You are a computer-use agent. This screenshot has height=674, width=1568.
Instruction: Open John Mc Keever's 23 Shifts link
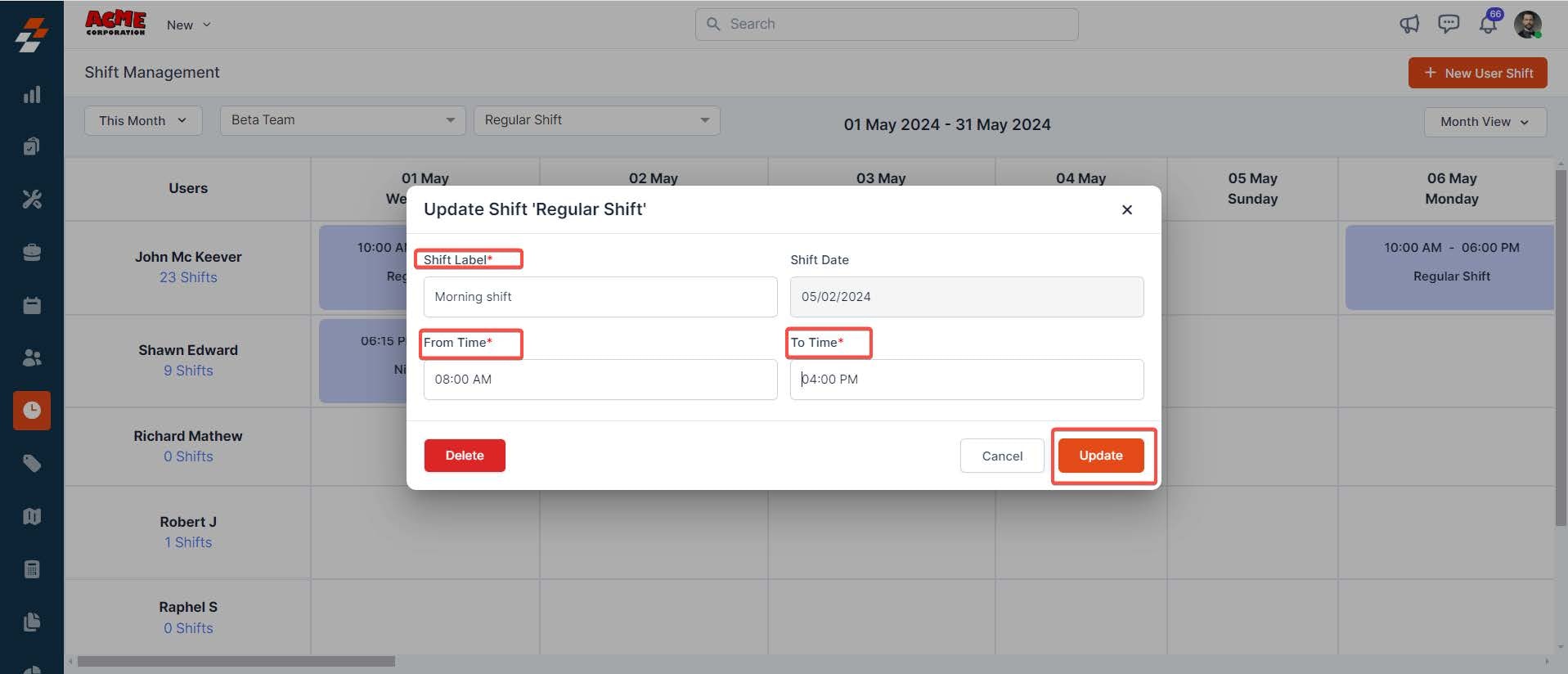tap(188, 277)
